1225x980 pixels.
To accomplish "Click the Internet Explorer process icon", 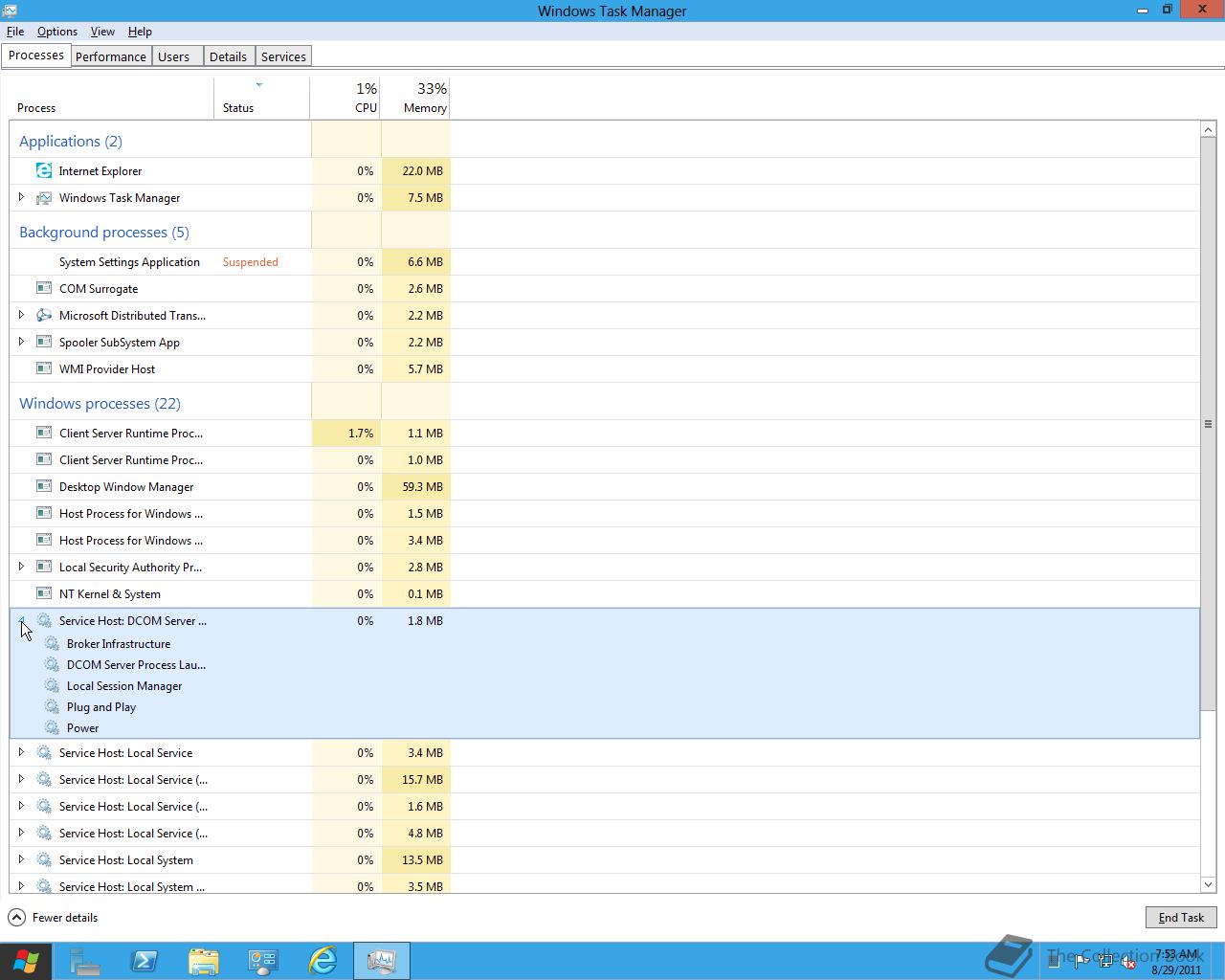I will (x=44, y=170).
